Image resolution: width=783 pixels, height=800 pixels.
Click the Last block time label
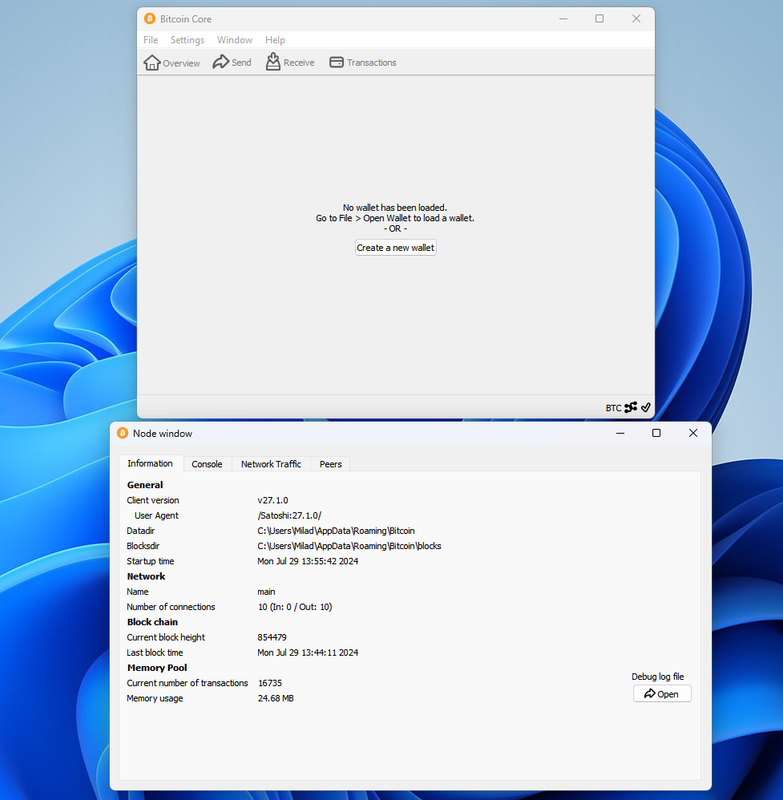tap(155, 653)
